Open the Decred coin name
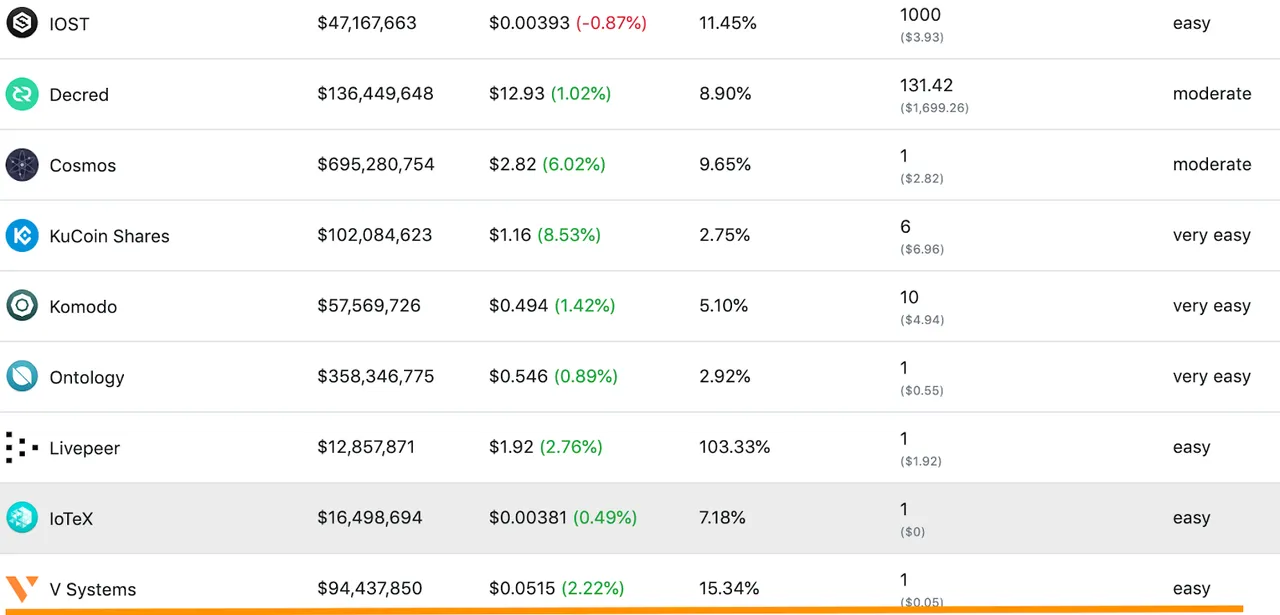Image resolution: width=1280 pixels, height=615 pixels. point(79,95)
